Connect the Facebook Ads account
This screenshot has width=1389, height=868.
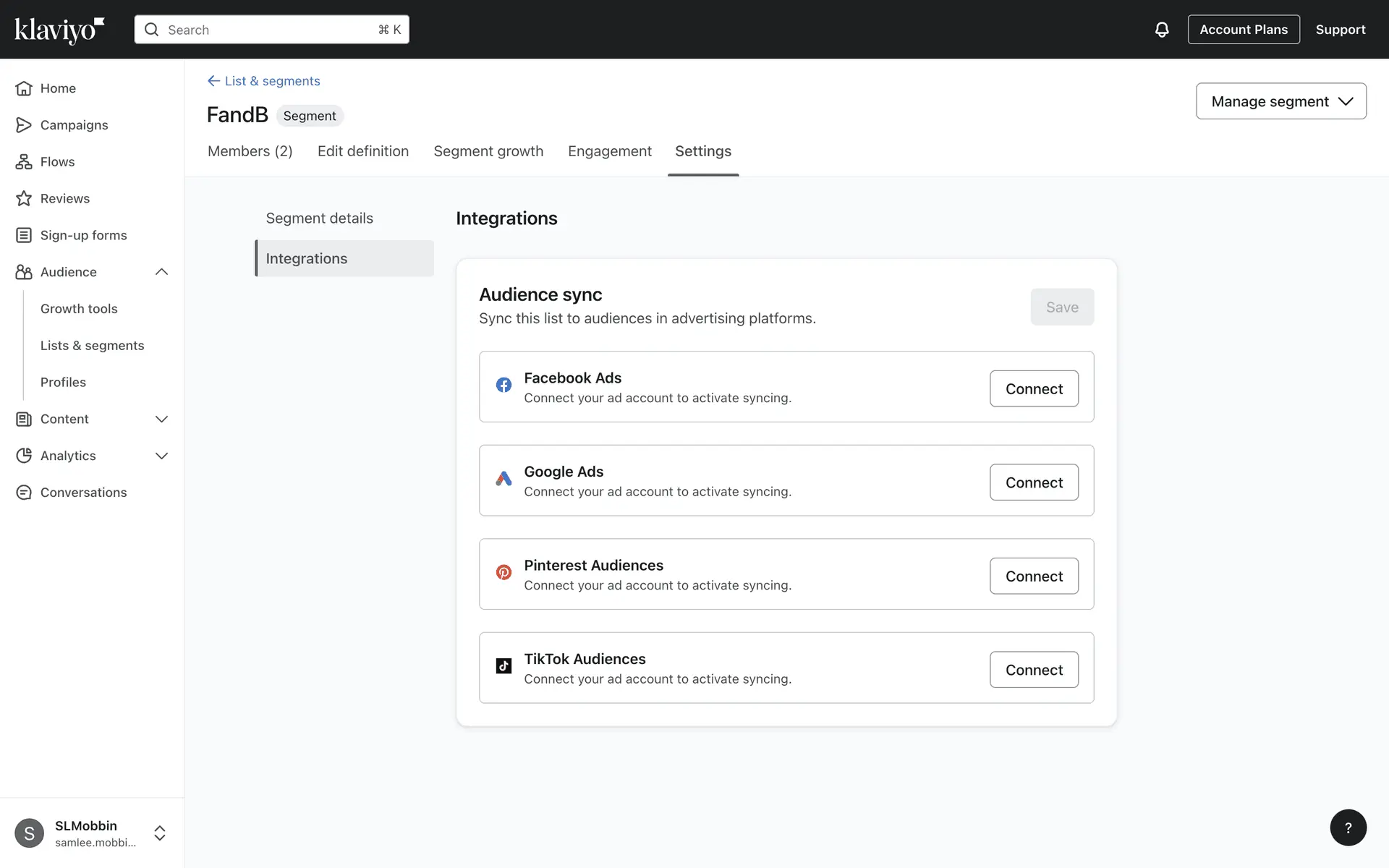point(1034,388)
